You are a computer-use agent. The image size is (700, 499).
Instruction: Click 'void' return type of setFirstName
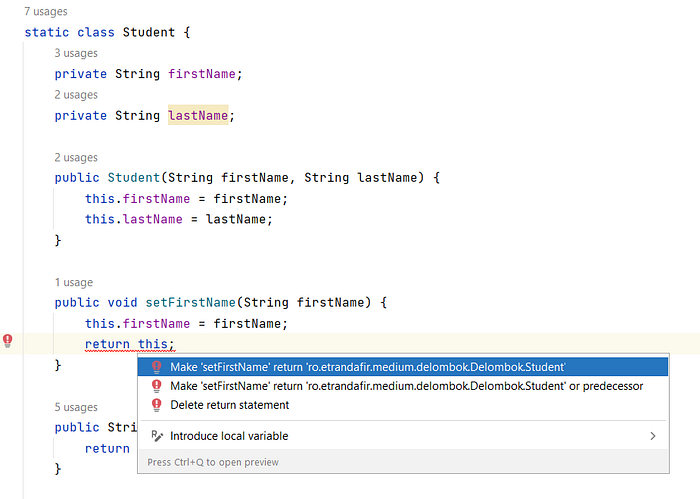coord(122,303)
